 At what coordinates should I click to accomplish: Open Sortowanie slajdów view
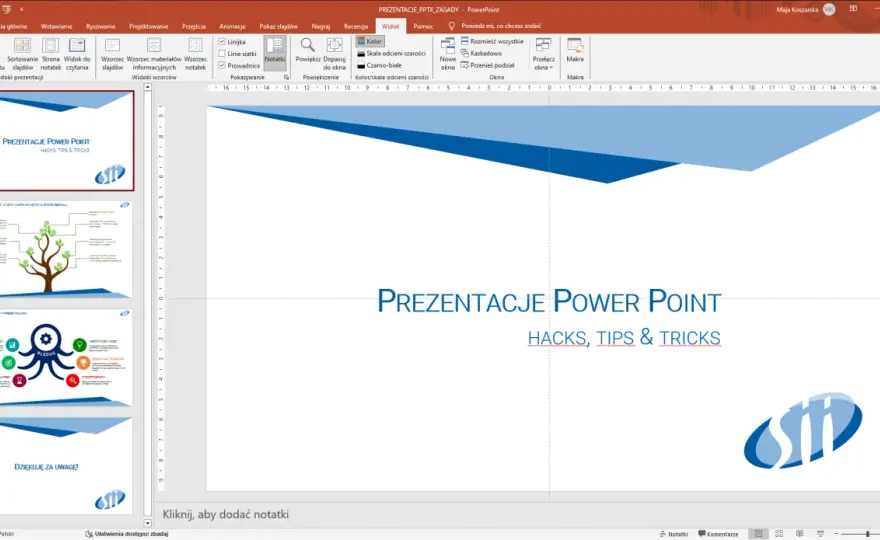click(x=22, y=54)
